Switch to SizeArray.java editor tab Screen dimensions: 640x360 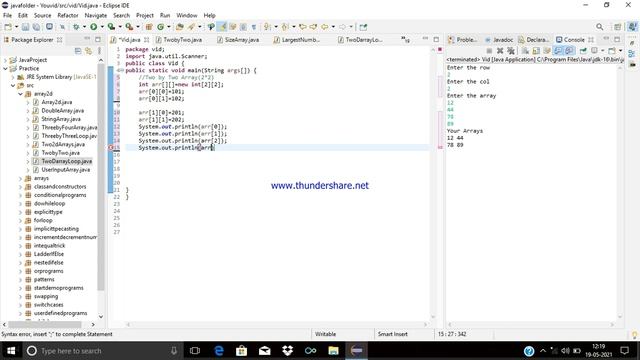click(x=238, y=40)
